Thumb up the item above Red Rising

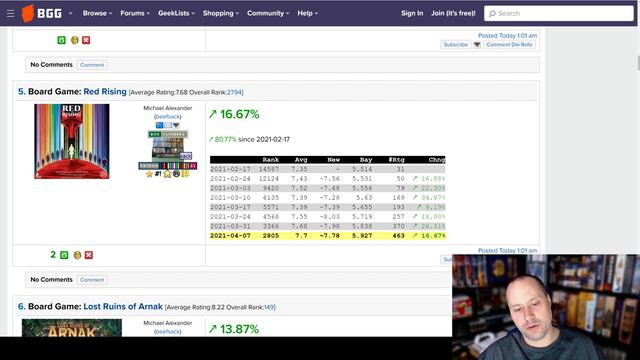point(61,40)
